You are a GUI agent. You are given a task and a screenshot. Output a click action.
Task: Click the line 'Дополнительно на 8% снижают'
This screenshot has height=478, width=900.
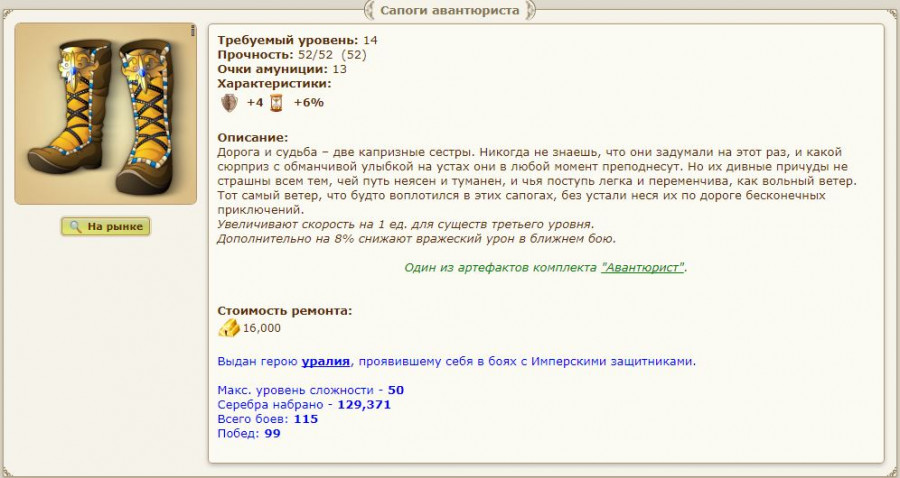[416, 239]
